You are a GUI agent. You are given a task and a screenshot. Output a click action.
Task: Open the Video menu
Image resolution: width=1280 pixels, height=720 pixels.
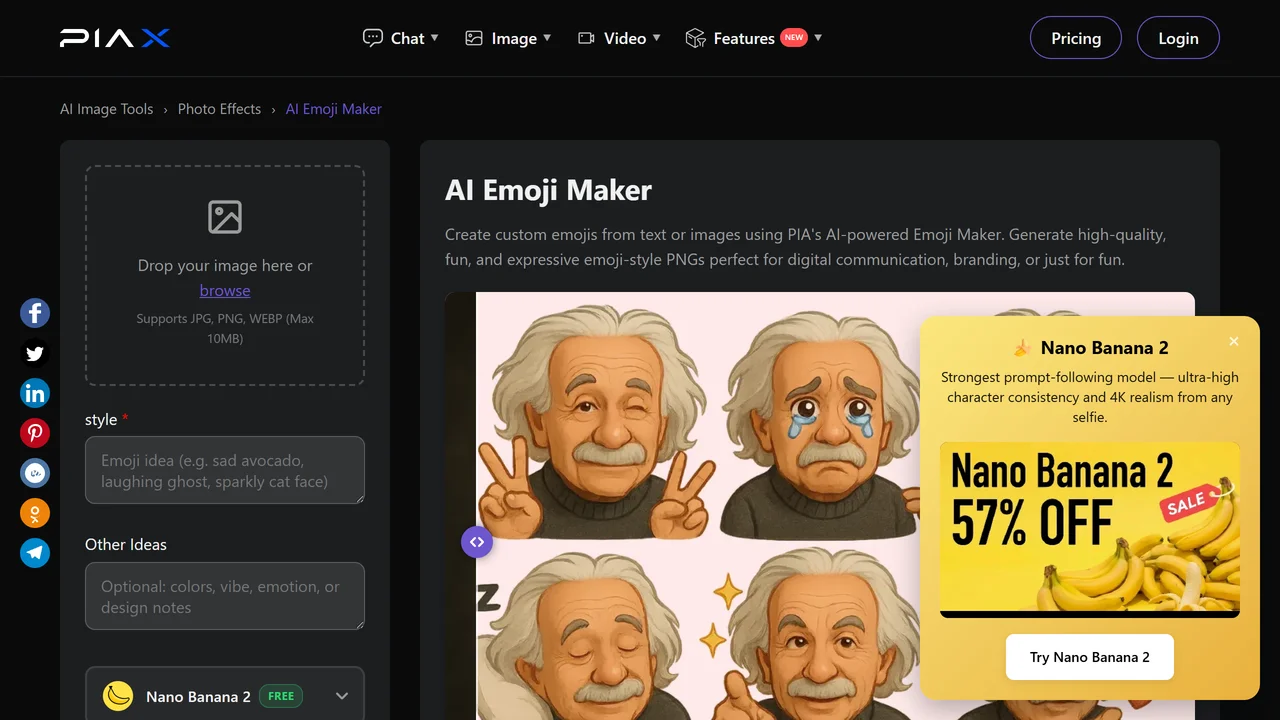pyautogui.click(x=619, y=38)
